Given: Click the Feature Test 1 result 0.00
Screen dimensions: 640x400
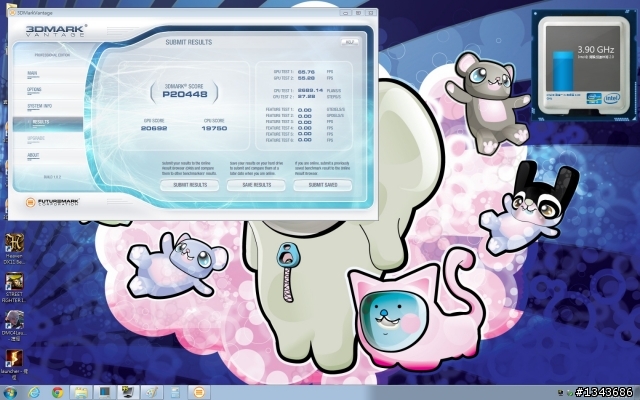Looking at the screenshot, I should (304, 110).
